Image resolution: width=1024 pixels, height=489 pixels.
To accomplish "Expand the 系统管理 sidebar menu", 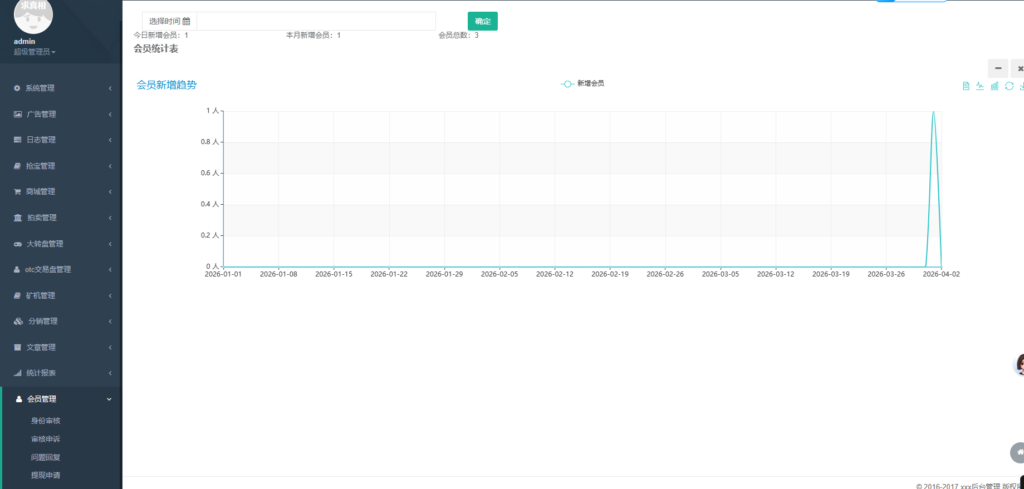I will [60, 88].
